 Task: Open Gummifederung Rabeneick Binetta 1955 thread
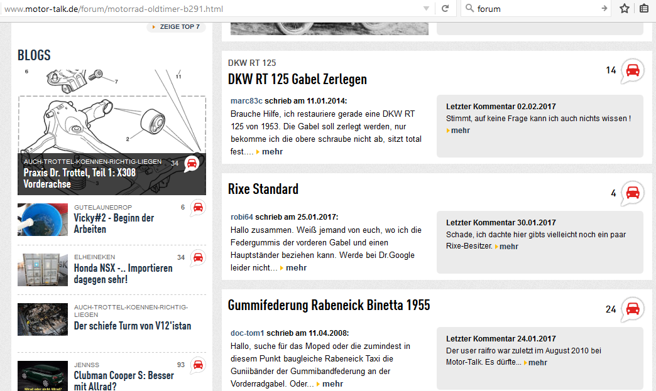click(x=329, y=305)
